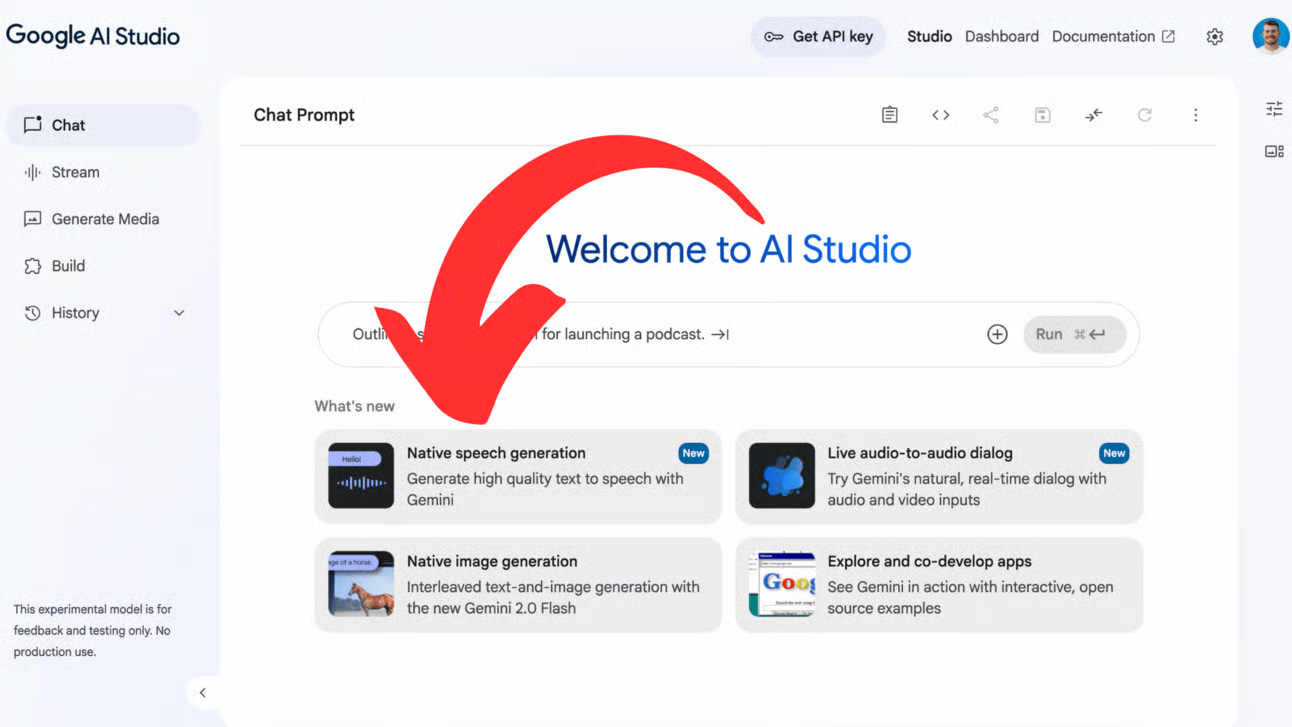The image size is (1292, 727).
Task: Open the system instructions clipboard icon
Action: 889,115
